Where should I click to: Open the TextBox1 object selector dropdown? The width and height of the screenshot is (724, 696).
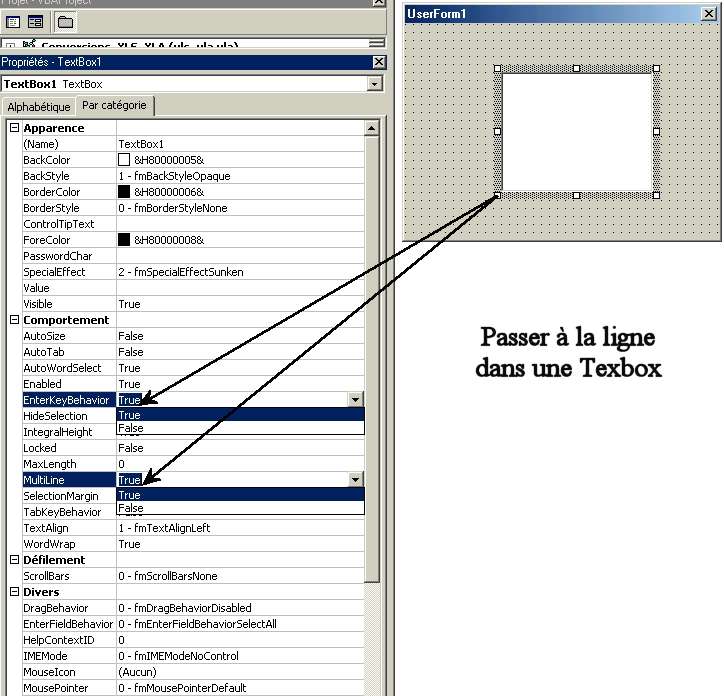(x=374, y=84)
